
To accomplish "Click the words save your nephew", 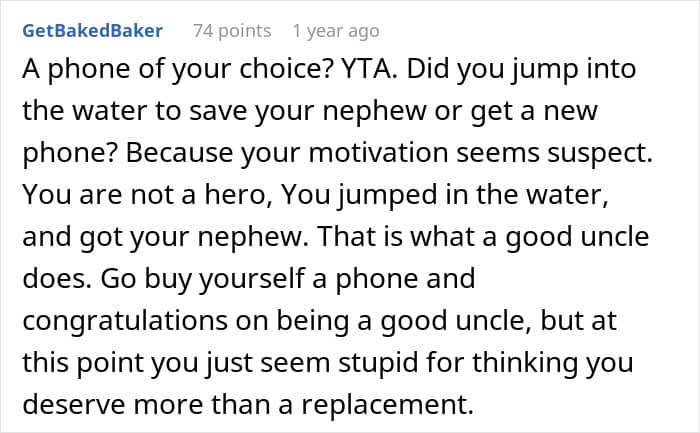I will pyautogui.click(x=307, y=111).
